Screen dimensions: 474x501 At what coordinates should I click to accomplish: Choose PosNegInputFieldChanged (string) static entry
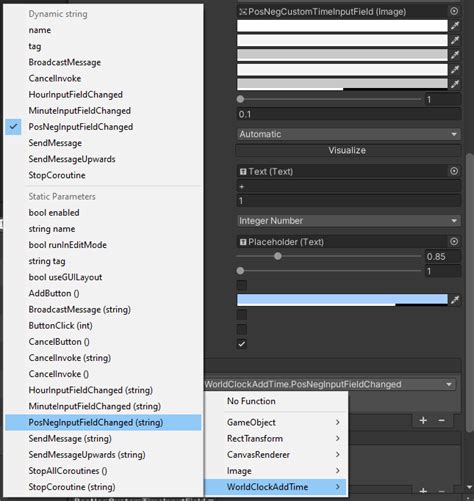point(103,422)
